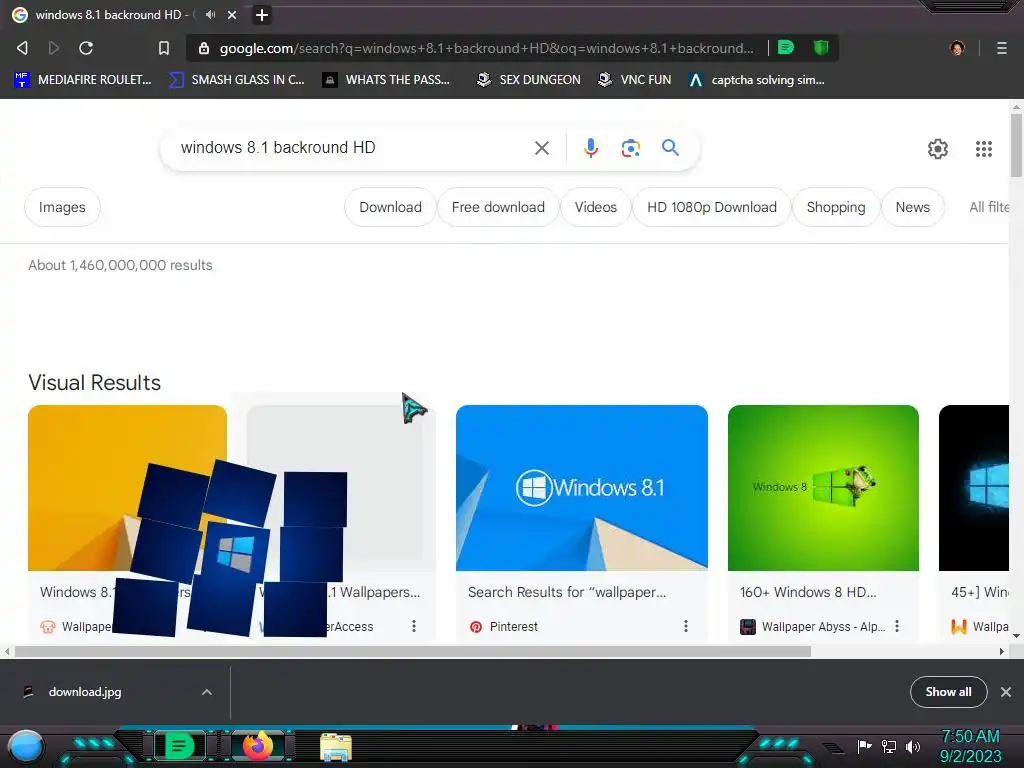Open the green Windows 8 frog thumbnail

(823, 488)
